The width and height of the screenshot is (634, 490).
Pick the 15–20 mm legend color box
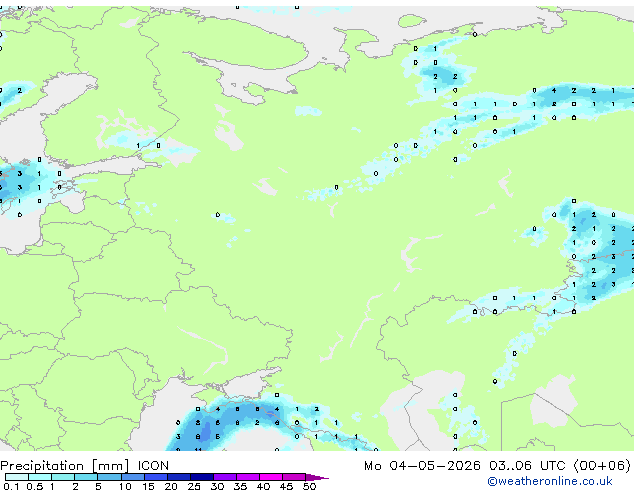tap(155, 477)
